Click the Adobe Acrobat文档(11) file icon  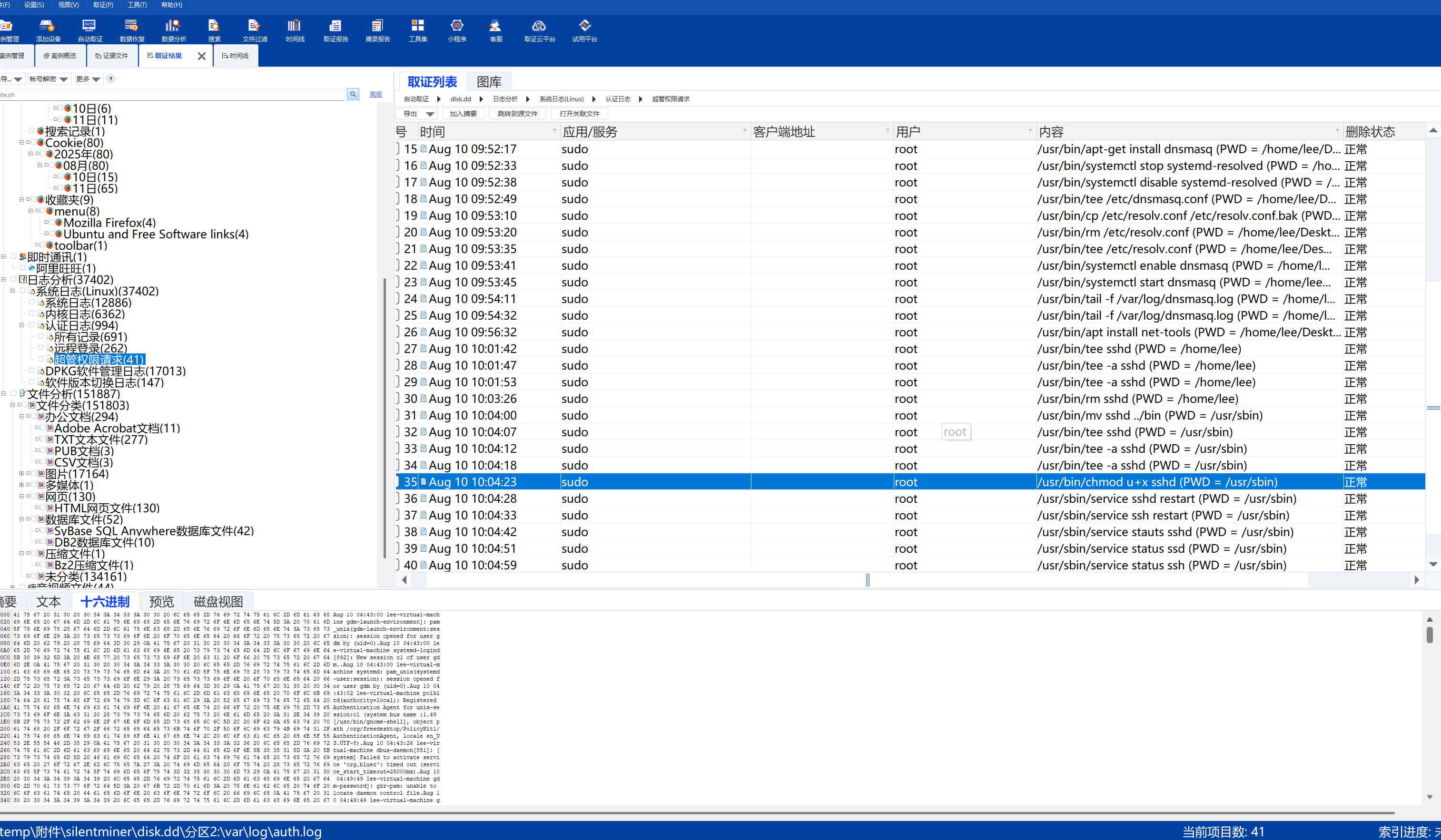click(50, 428)
